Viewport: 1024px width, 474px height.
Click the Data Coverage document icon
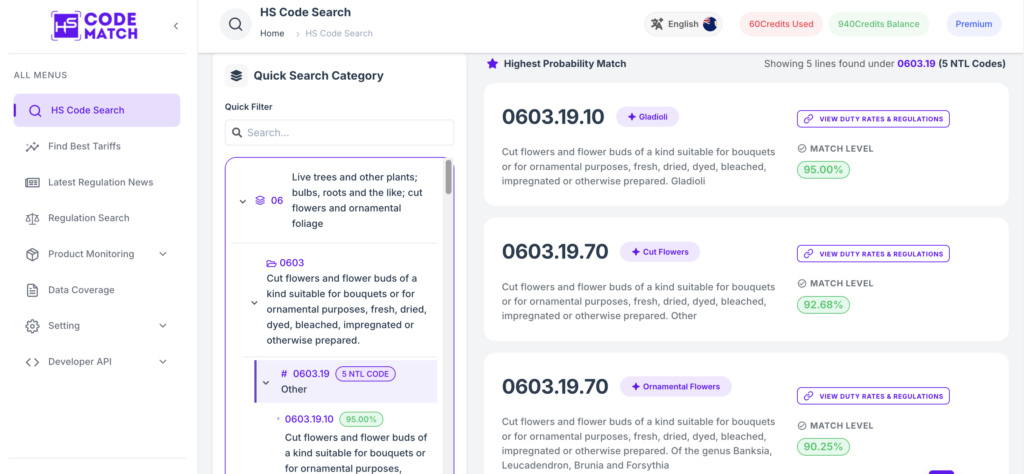coord(32,290)
